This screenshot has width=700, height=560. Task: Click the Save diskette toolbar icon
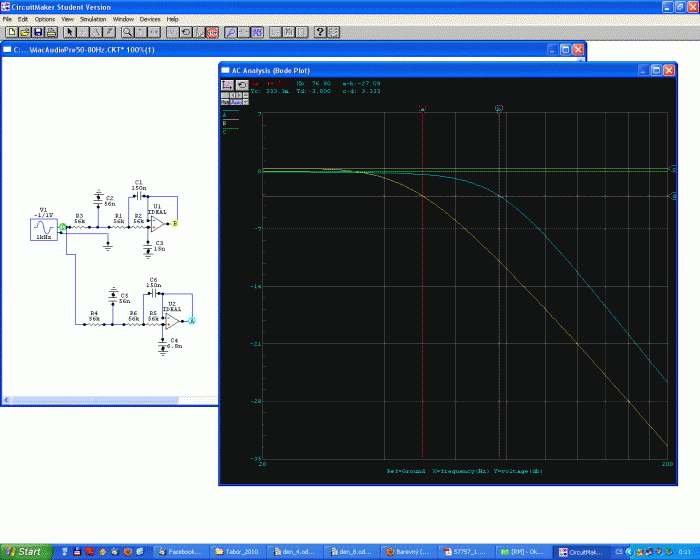(x=37, y=32)
